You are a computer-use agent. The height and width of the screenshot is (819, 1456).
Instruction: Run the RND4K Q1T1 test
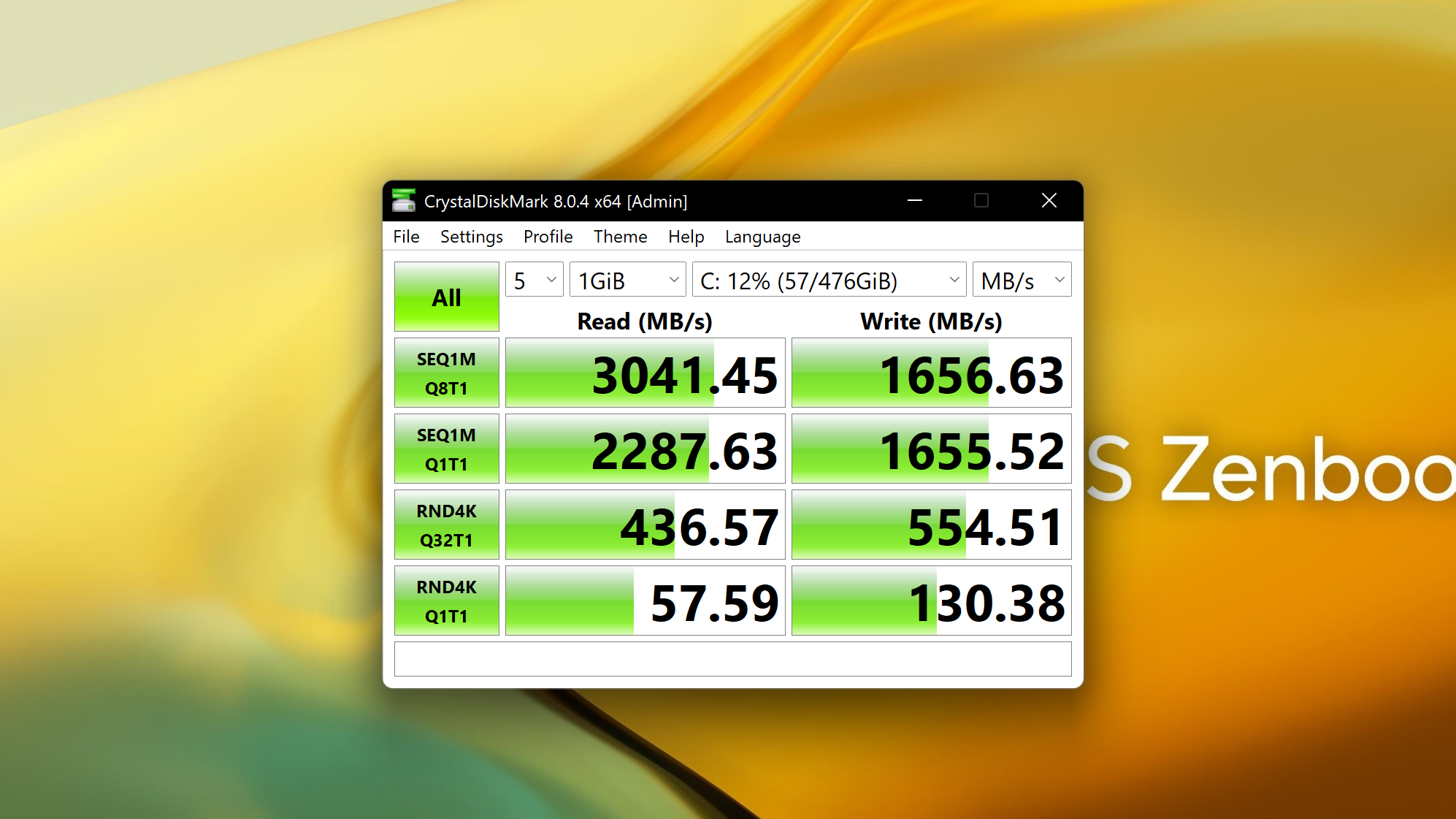click(447, 601)
